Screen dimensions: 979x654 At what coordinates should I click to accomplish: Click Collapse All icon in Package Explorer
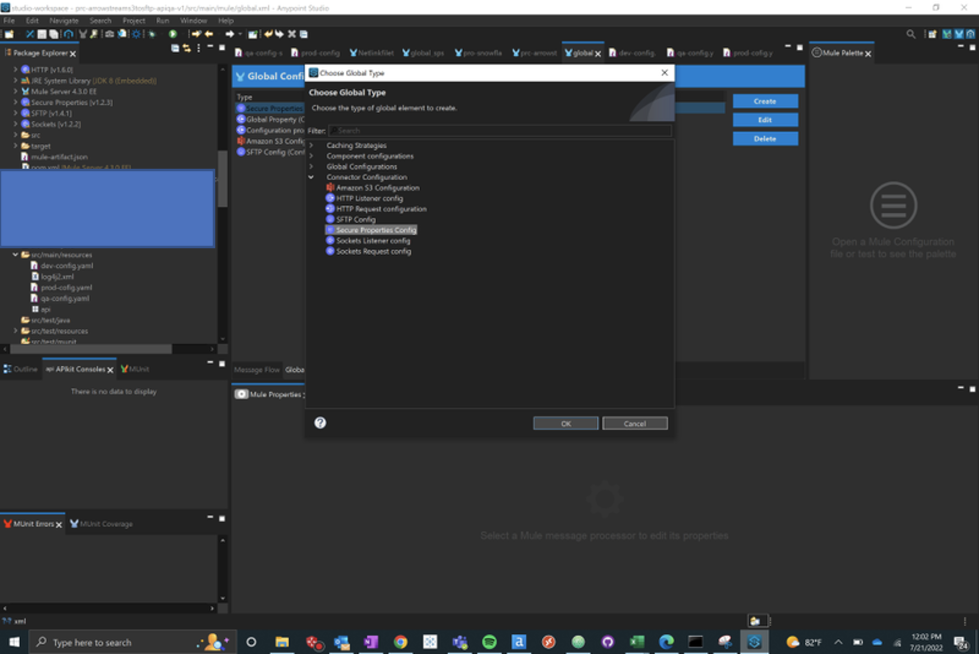(175, 48)
